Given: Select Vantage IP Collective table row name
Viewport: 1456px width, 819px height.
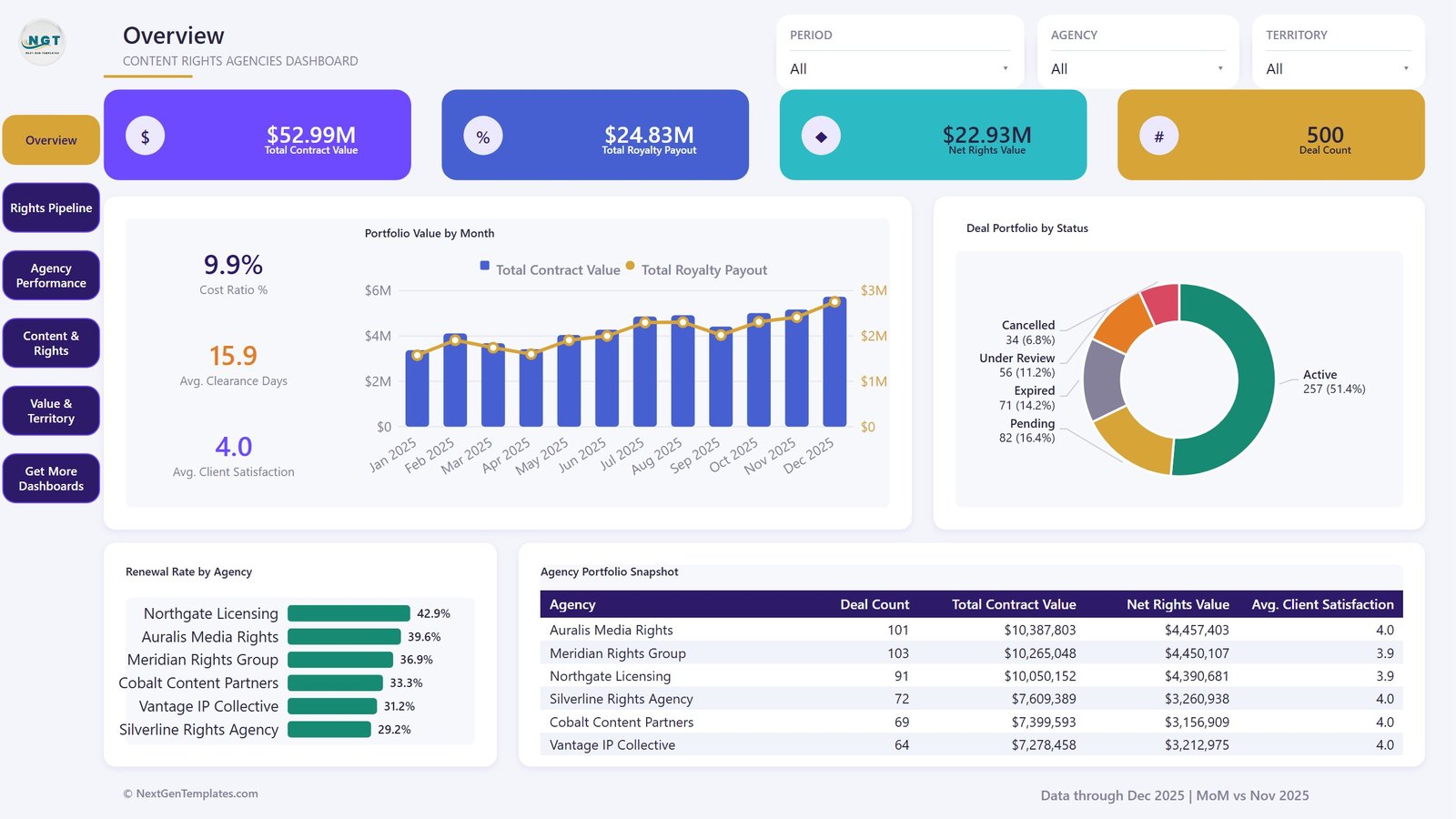Looking at the screenshot, I should click(612, 744).
